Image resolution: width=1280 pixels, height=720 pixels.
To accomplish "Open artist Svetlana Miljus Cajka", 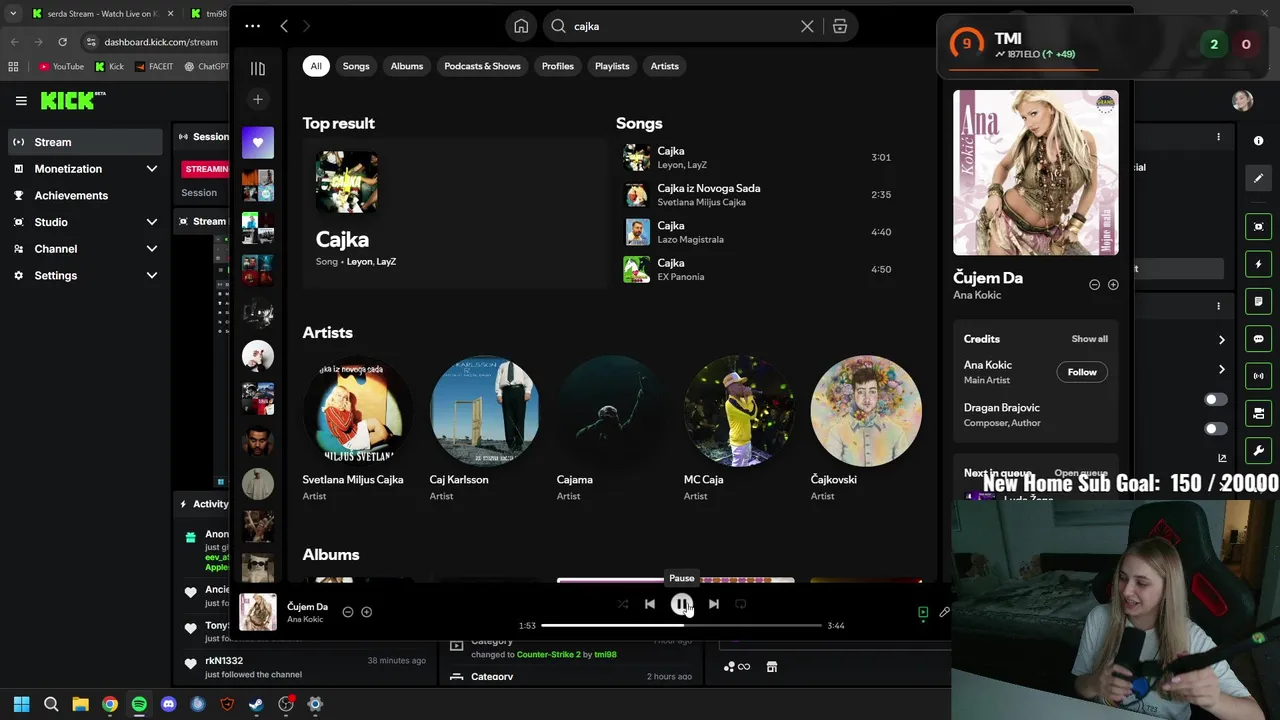I will coord(357,430).
